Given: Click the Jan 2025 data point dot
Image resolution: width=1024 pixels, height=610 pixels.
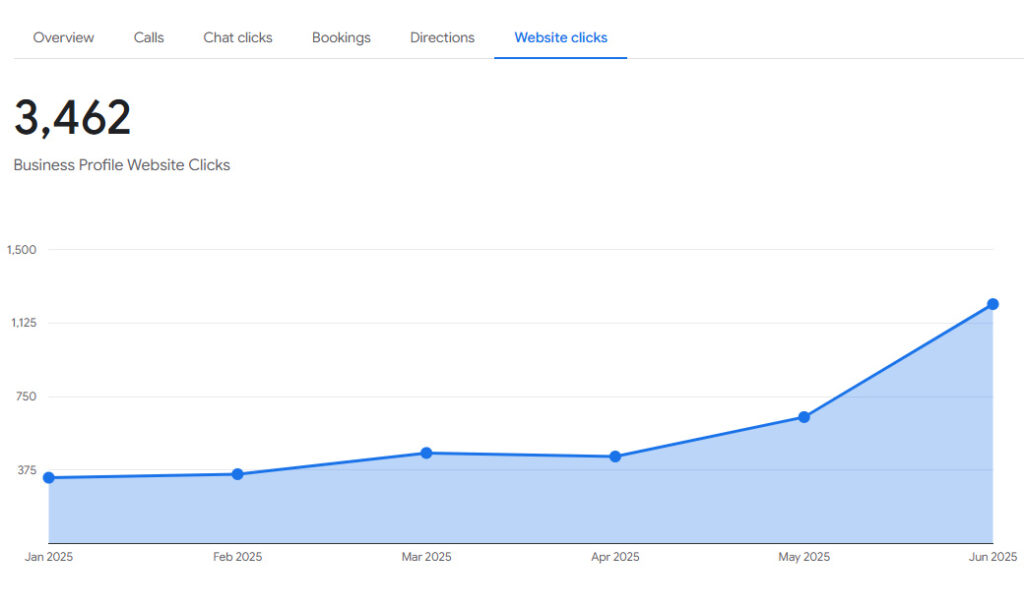Looking at the screenshot, I should coord(49,478).
